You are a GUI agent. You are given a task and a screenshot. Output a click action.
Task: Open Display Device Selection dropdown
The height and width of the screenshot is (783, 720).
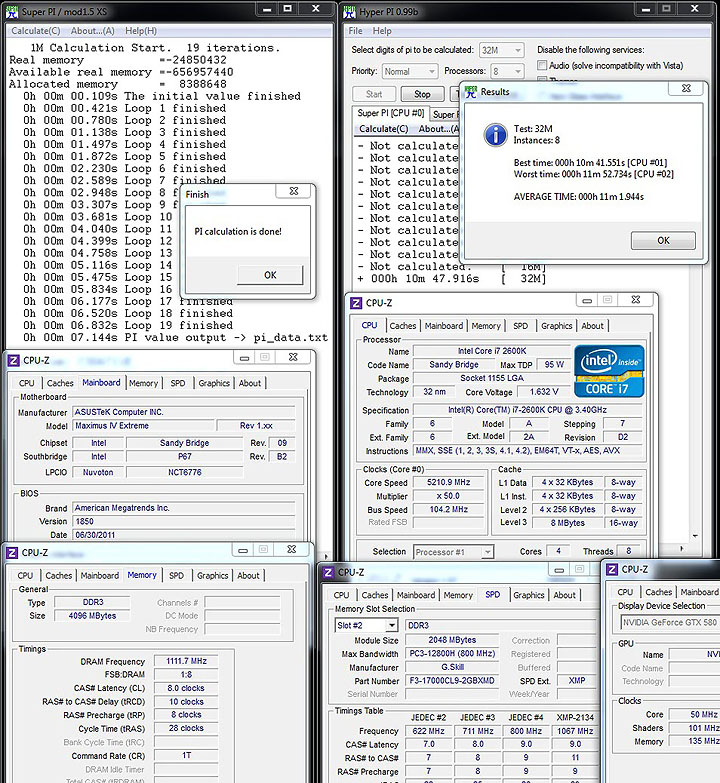670,622
